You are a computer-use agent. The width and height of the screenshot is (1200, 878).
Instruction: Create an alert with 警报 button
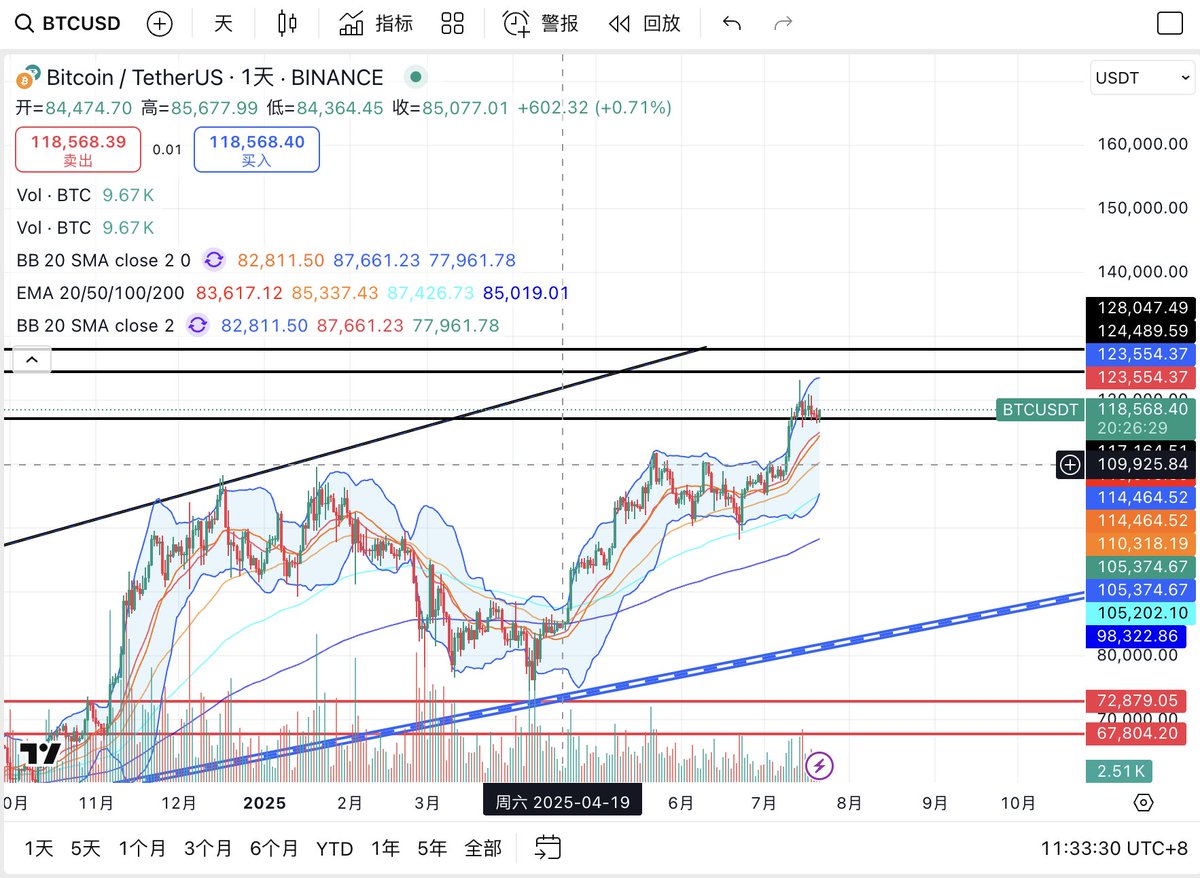click(x=540, y=23)
